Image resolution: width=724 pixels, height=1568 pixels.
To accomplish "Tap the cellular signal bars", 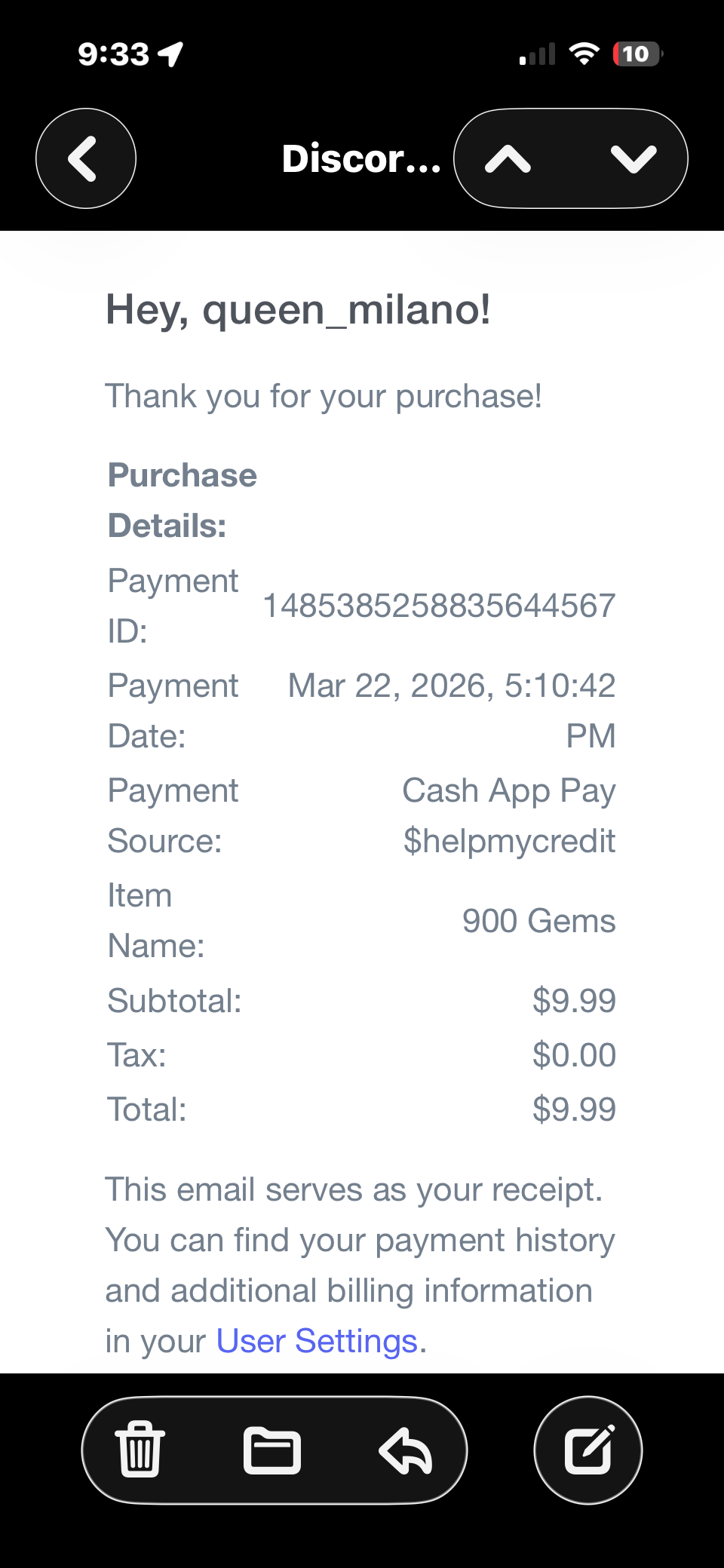I will click(x=537, y=54).
